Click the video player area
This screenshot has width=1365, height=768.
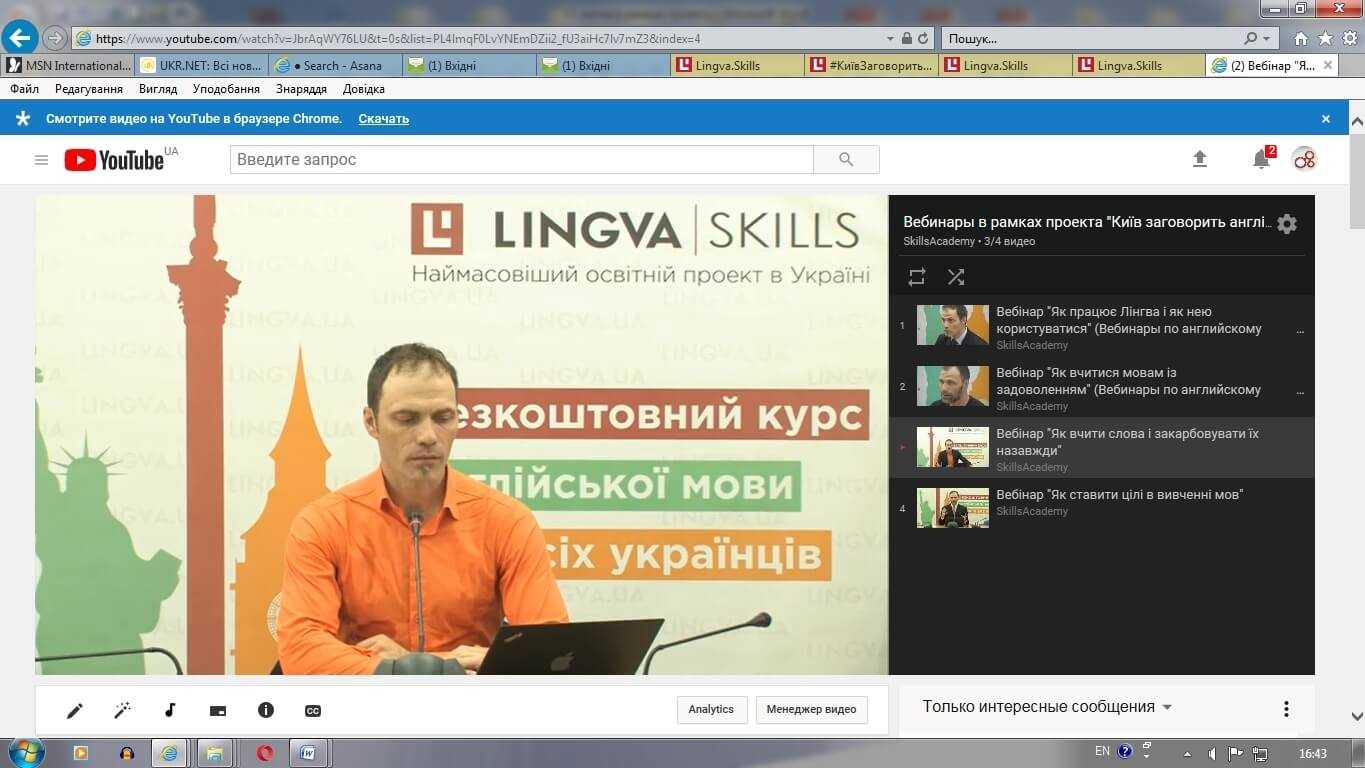point(461,435)
